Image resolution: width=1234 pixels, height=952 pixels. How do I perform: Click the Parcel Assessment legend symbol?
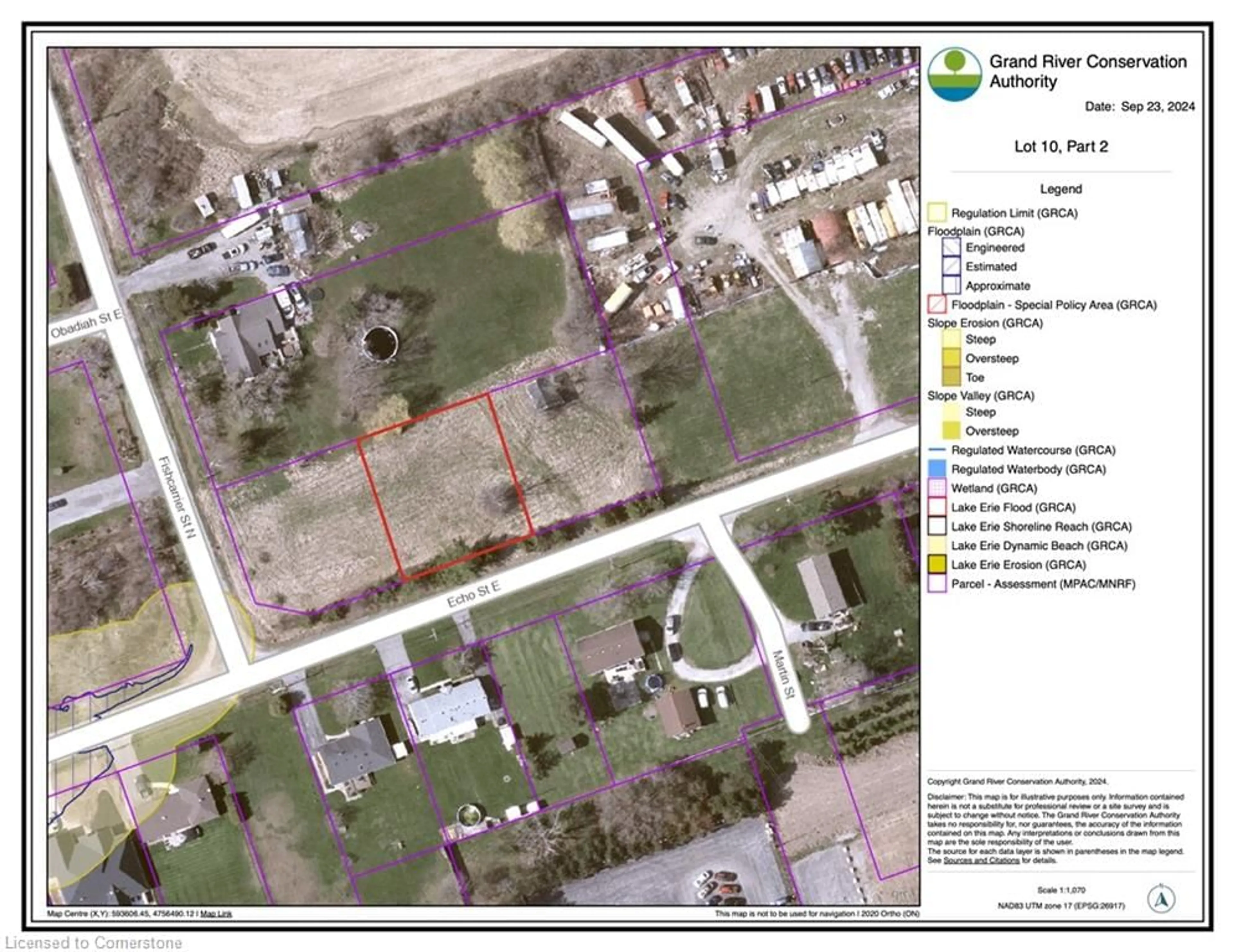point(937,583)
